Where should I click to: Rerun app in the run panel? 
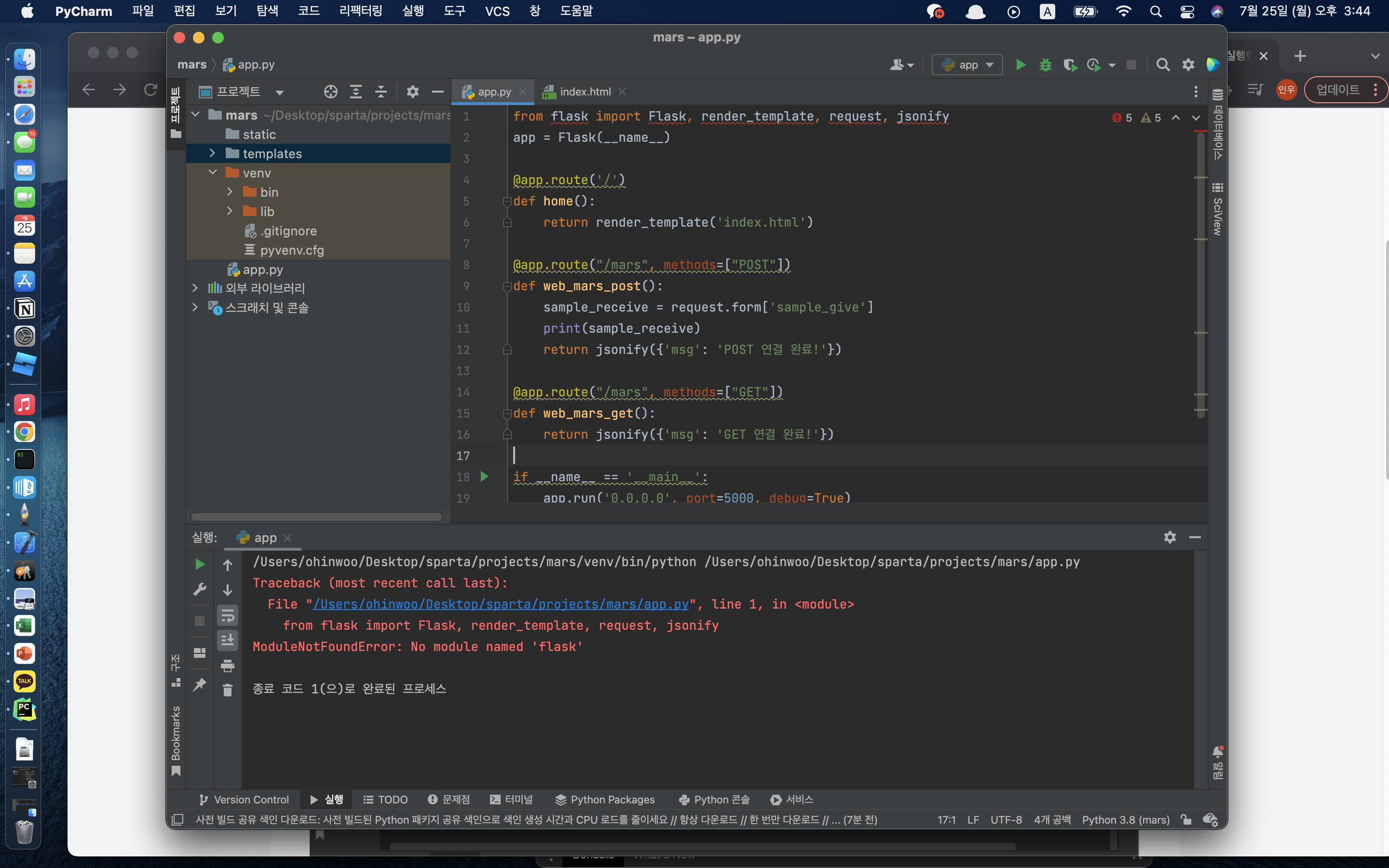pyautogui.click(x=200, y=564)
